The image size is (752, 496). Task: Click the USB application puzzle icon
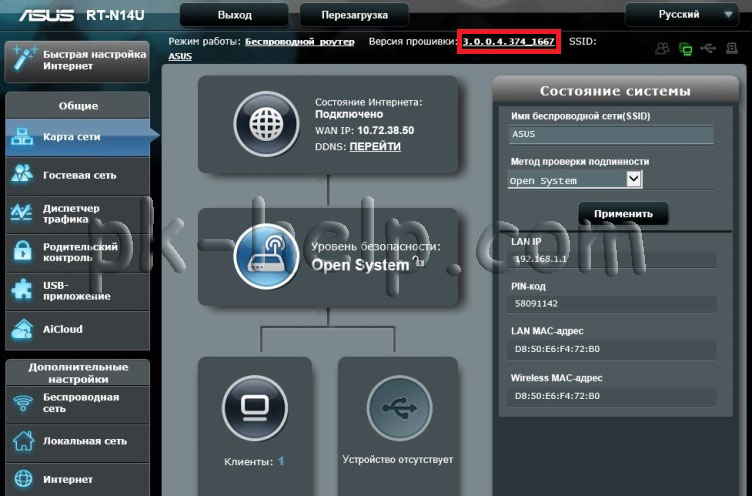[22, 289]
